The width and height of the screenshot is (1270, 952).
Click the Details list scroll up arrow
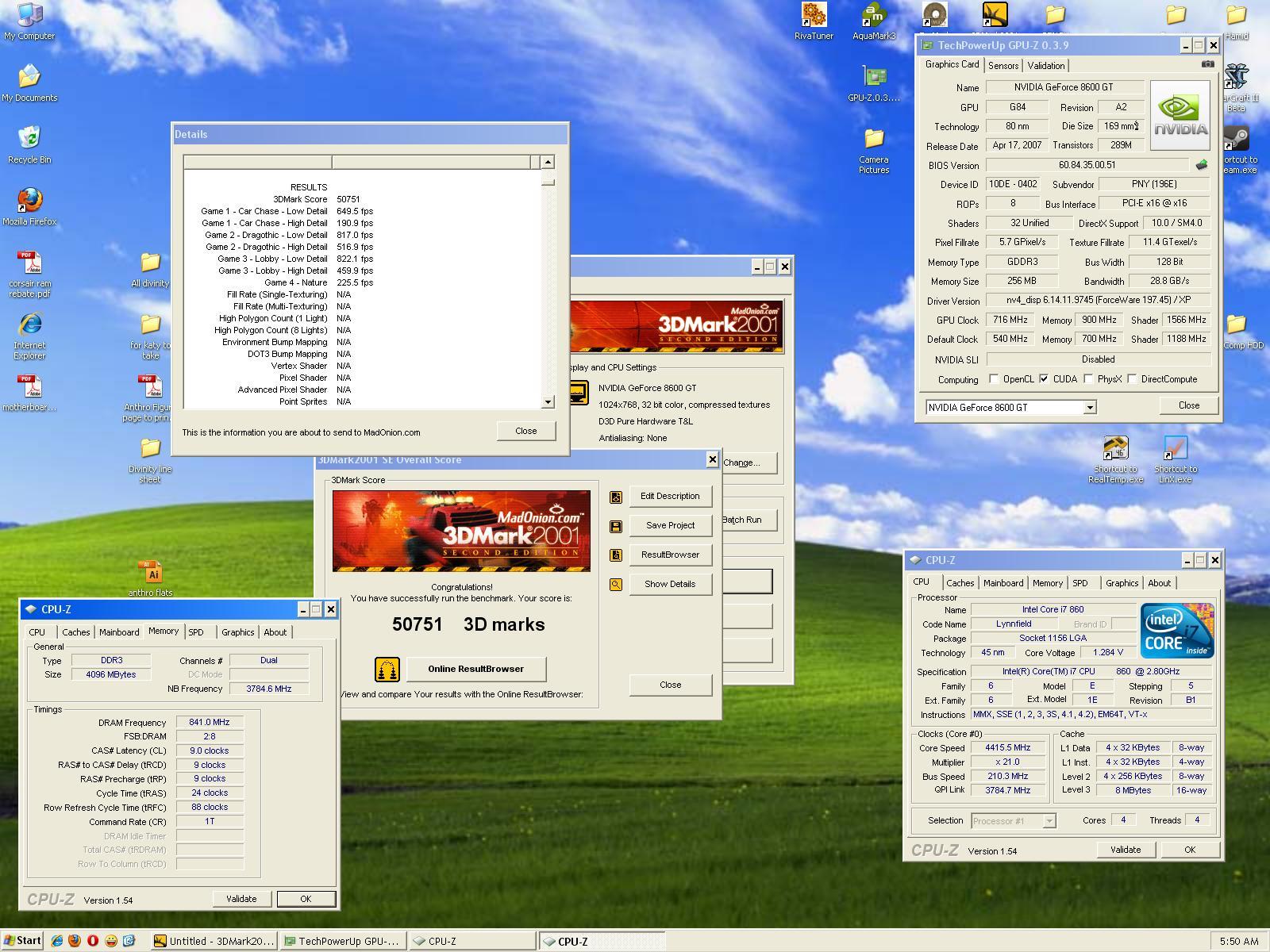548,162
